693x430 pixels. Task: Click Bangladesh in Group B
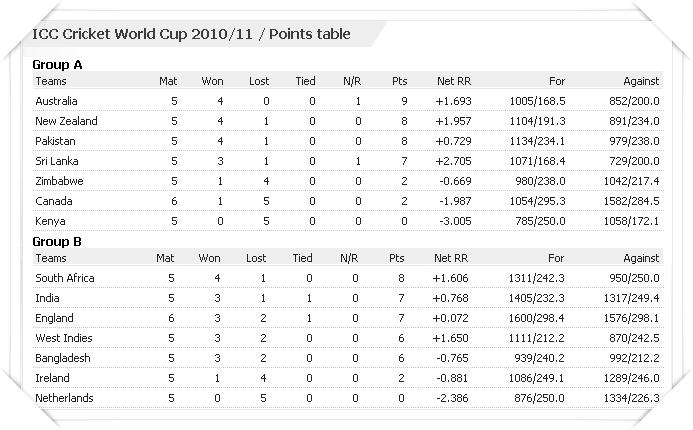[x=62, y=358]
